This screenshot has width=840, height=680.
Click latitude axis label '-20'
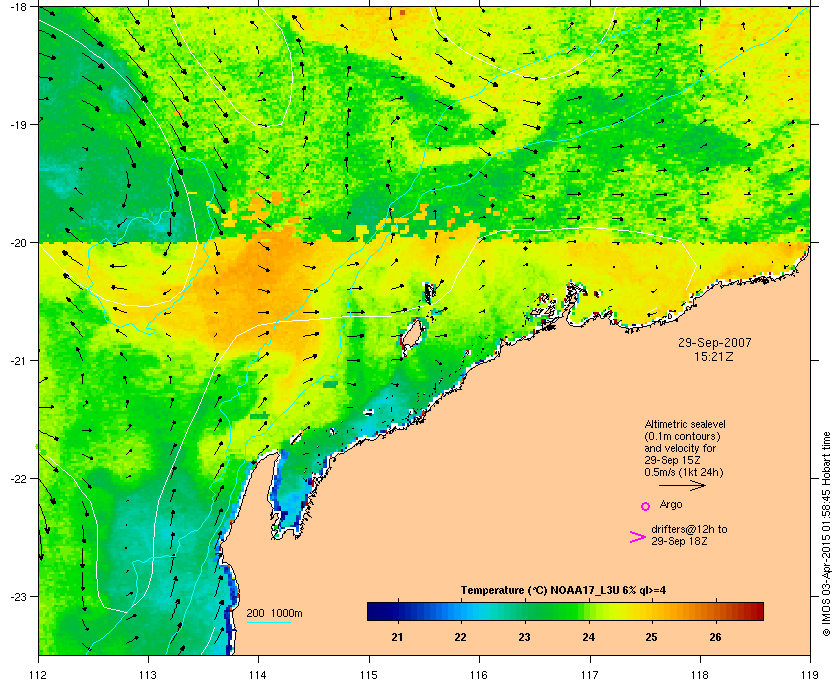pos(18,242)
